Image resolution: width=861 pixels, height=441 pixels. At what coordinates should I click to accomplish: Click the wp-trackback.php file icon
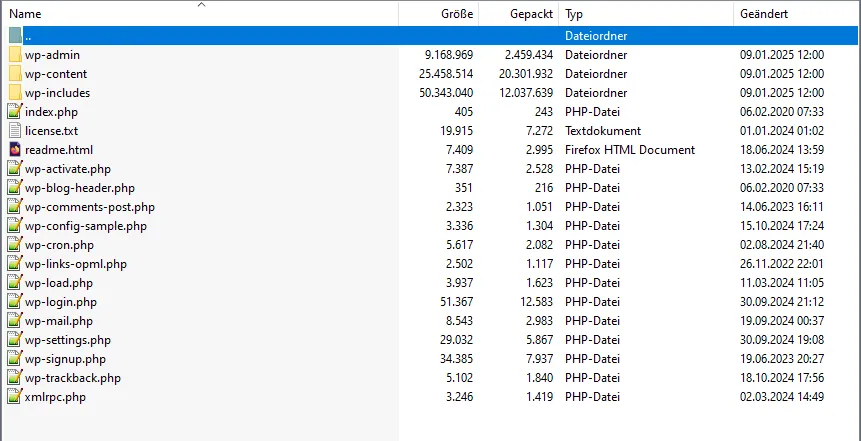tap(15, 378)
